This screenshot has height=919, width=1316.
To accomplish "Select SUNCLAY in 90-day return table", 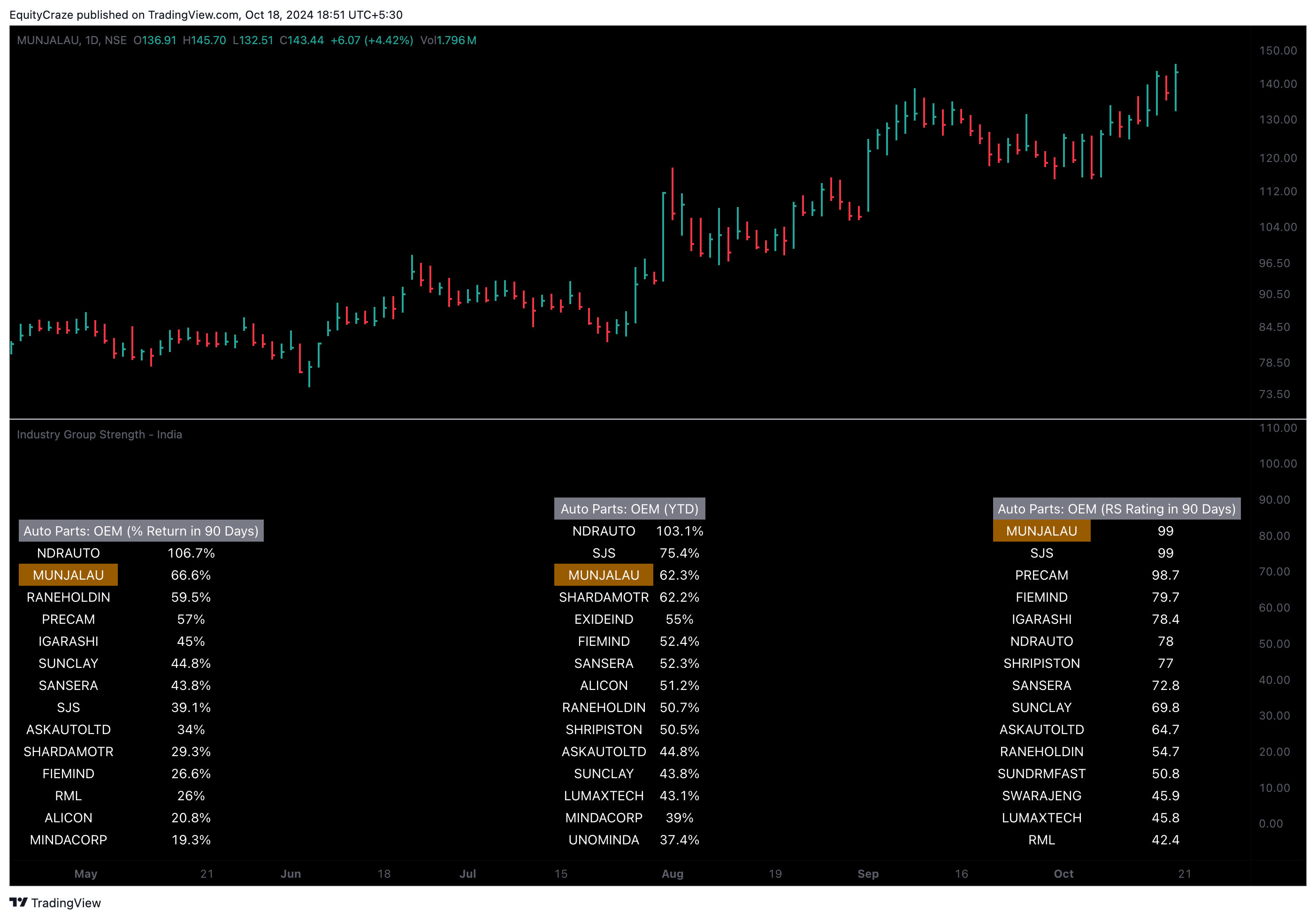I will [x=68, y=663].
